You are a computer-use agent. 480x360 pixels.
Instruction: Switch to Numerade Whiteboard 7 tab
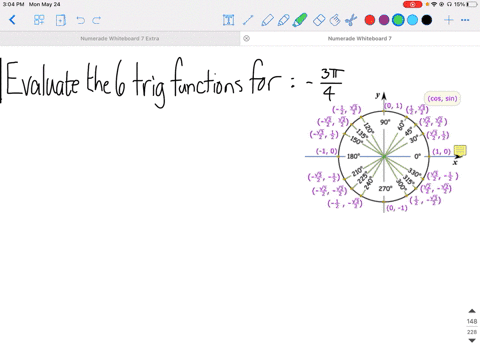[x=360, y=38]
